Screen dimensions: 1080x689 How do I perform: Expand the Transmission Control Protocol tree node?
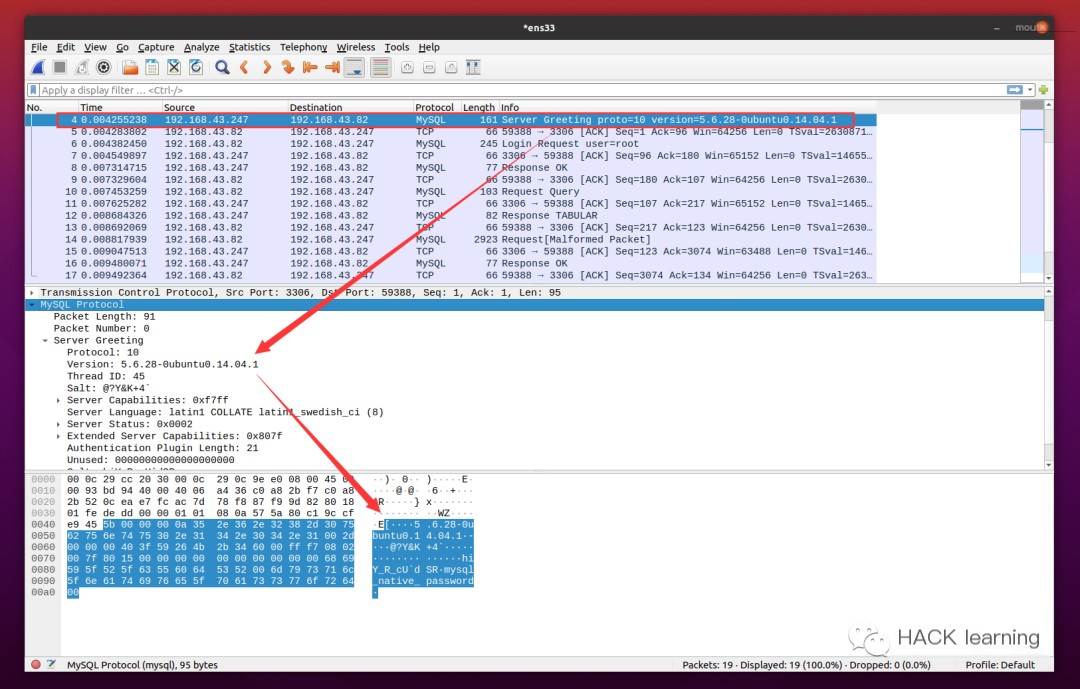[x=32, y=293]
